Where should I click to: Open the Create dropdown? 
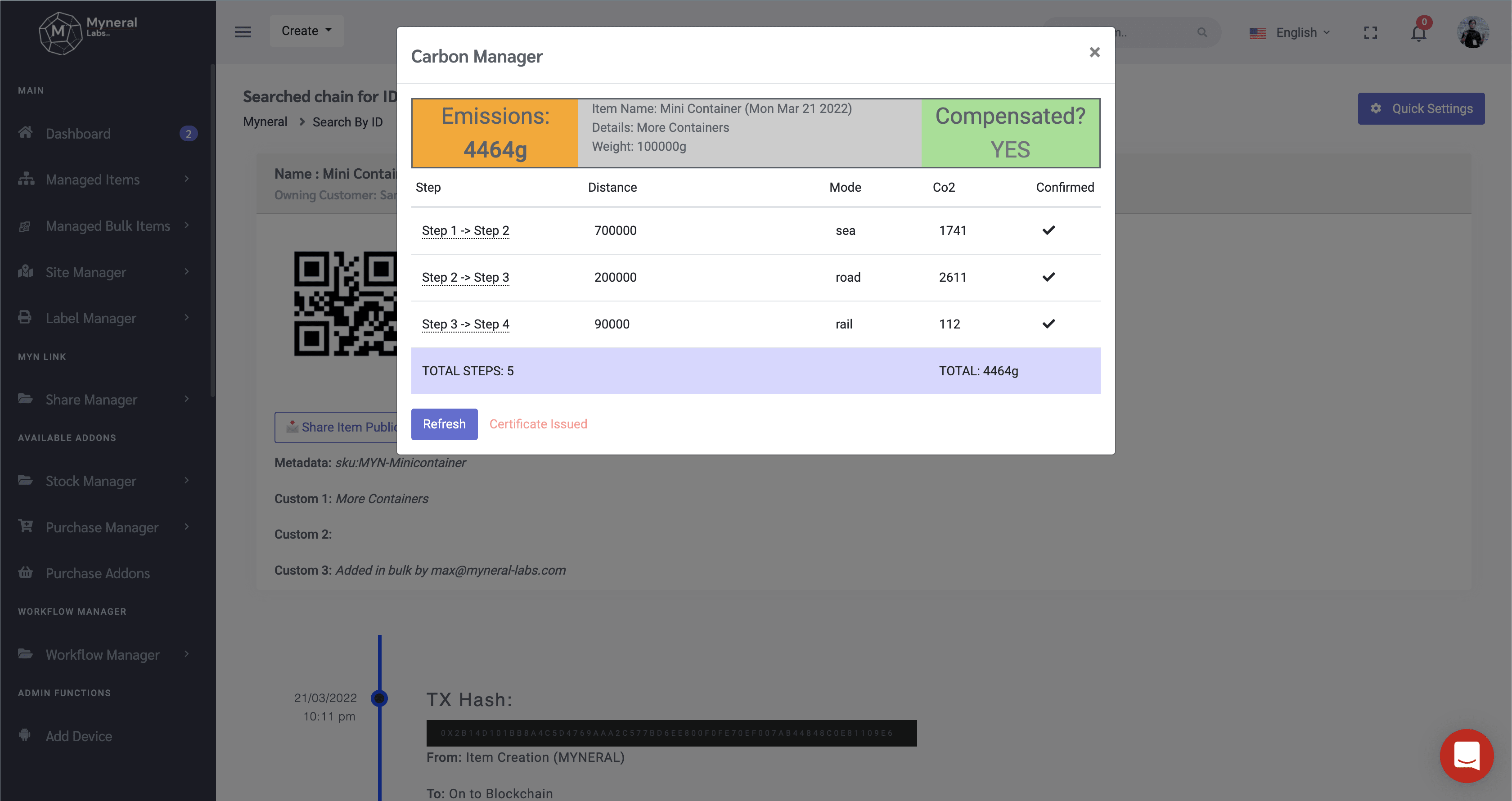(x=306, y=31)
